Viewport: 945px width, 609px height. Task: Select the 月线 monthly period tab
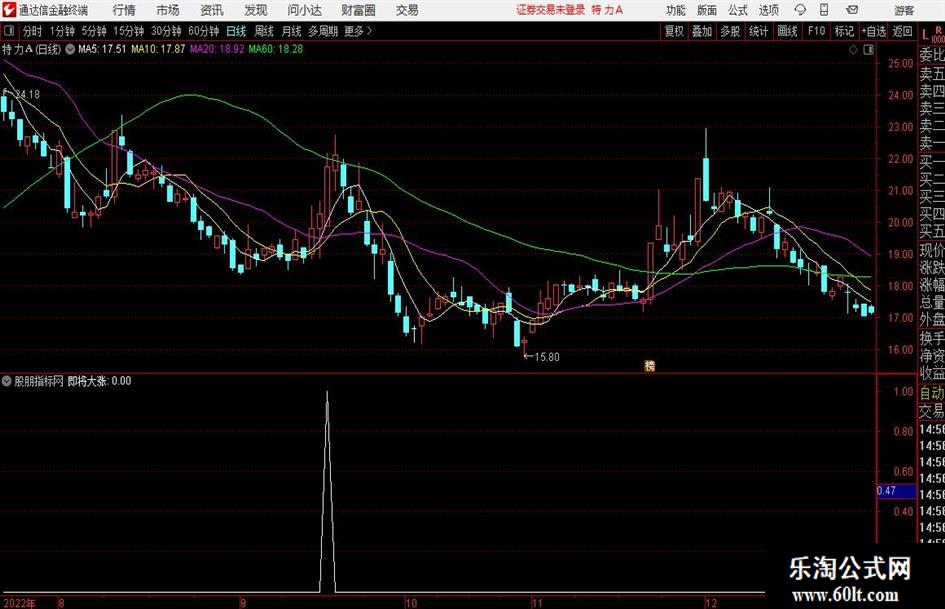point(292,31)
